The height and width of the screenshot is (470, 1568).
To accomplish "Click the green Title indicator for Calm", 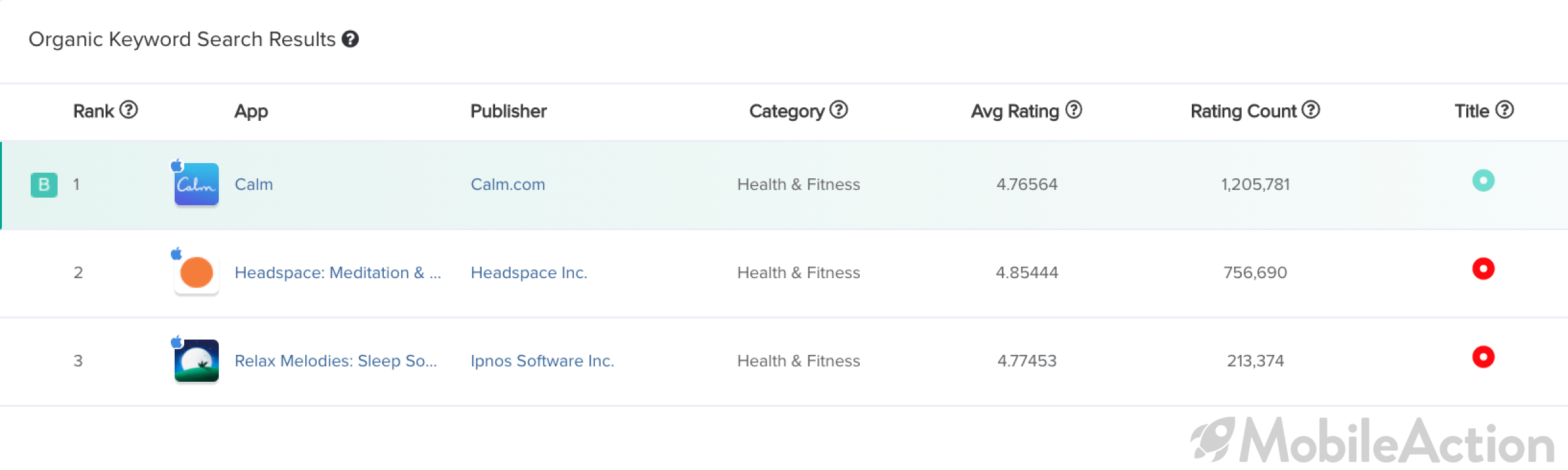I will (1483, 180).
